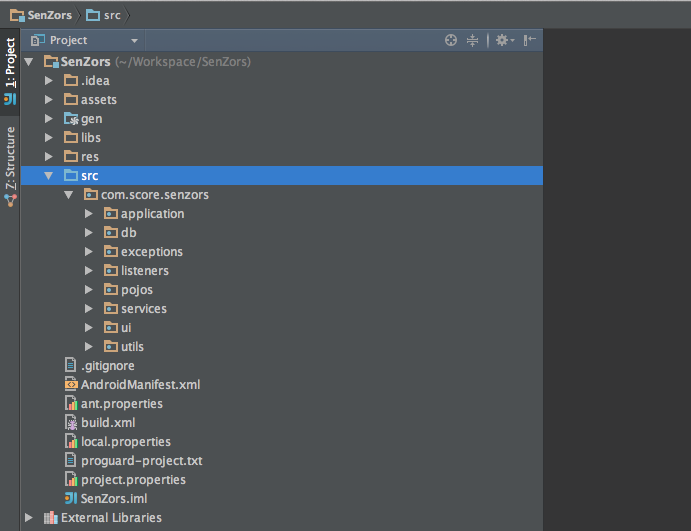691x531 pixels.
Task: Click the collapse all icon in toolbar
Action: click(472, 40)
